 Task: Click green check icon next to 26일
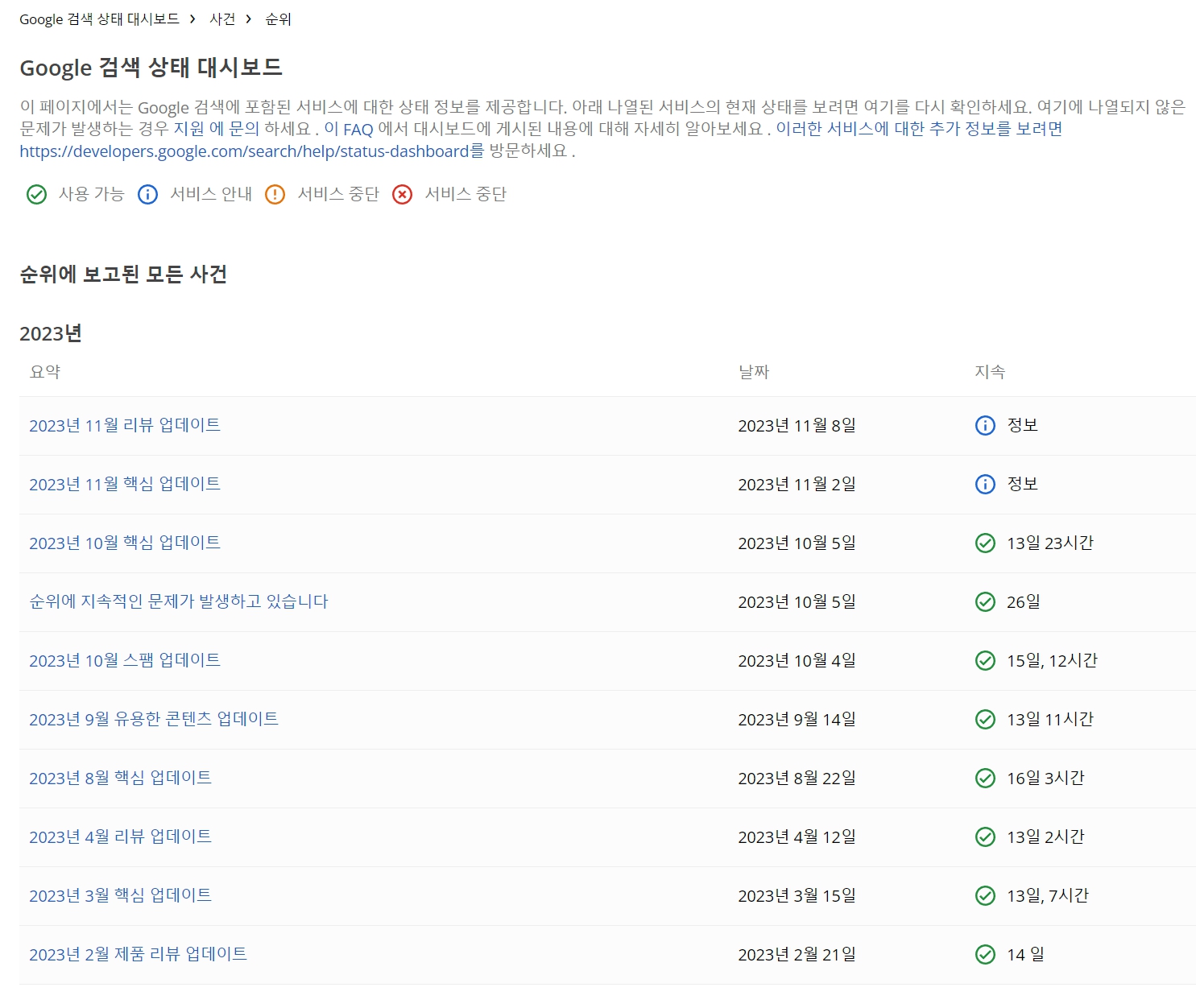tap(985, 602)
